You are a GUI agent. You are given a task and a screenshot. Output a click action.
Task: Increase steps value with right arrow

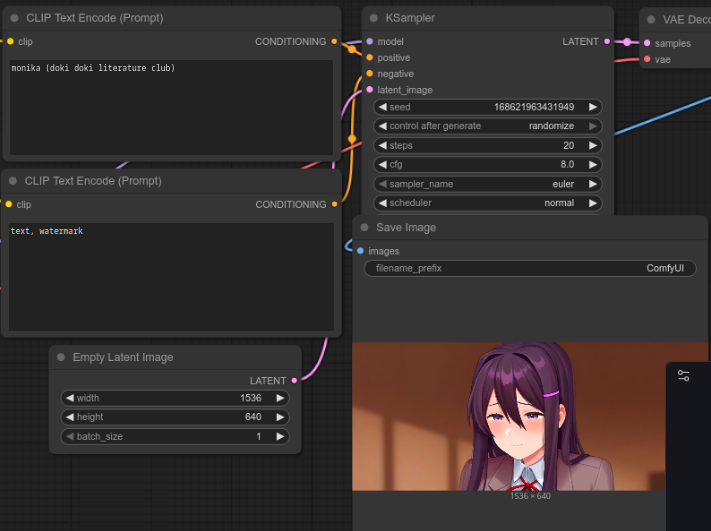click(x=592, y=146)
